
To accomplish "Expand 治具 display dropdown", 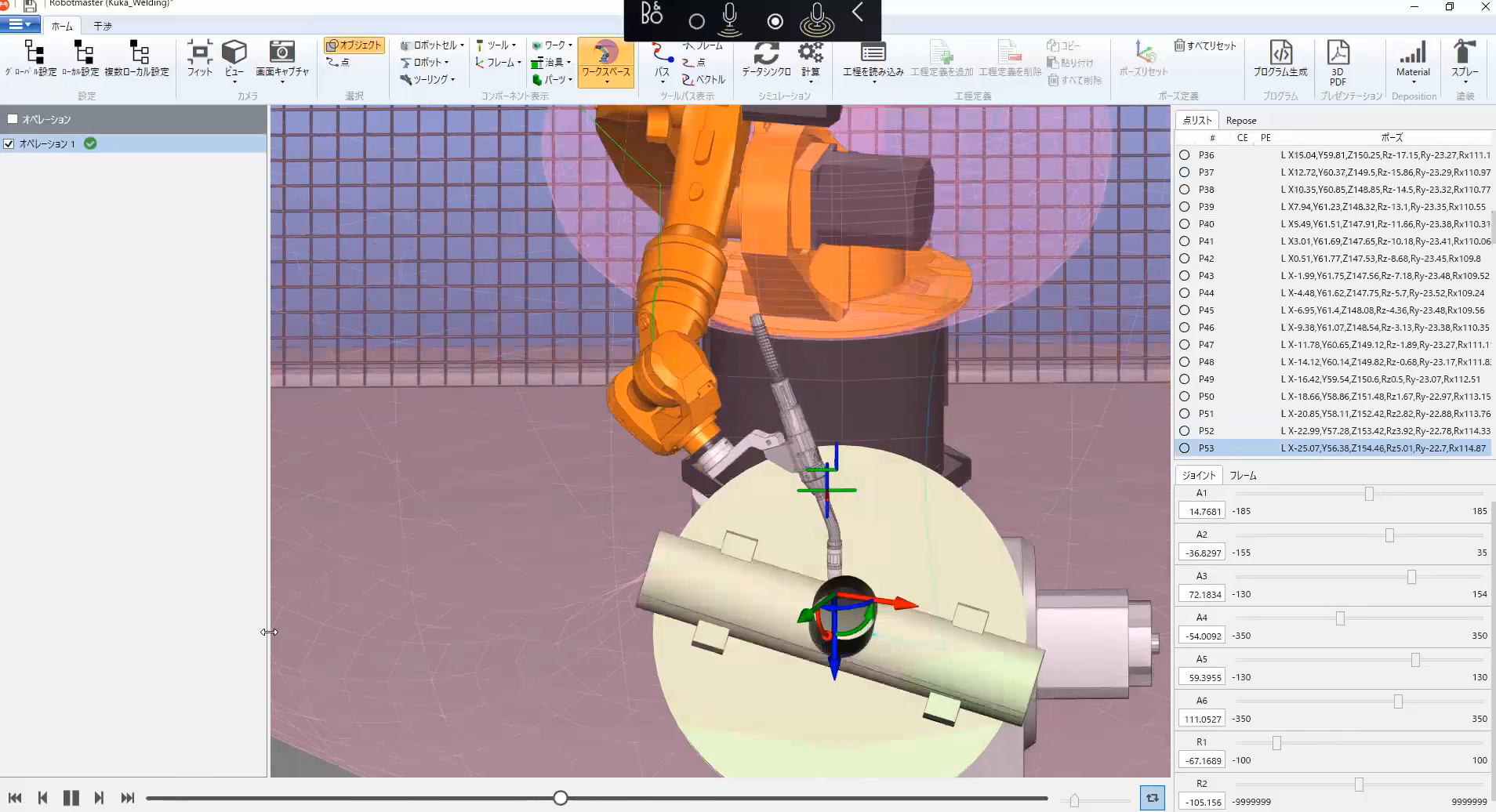I will [x=550, y=63].
